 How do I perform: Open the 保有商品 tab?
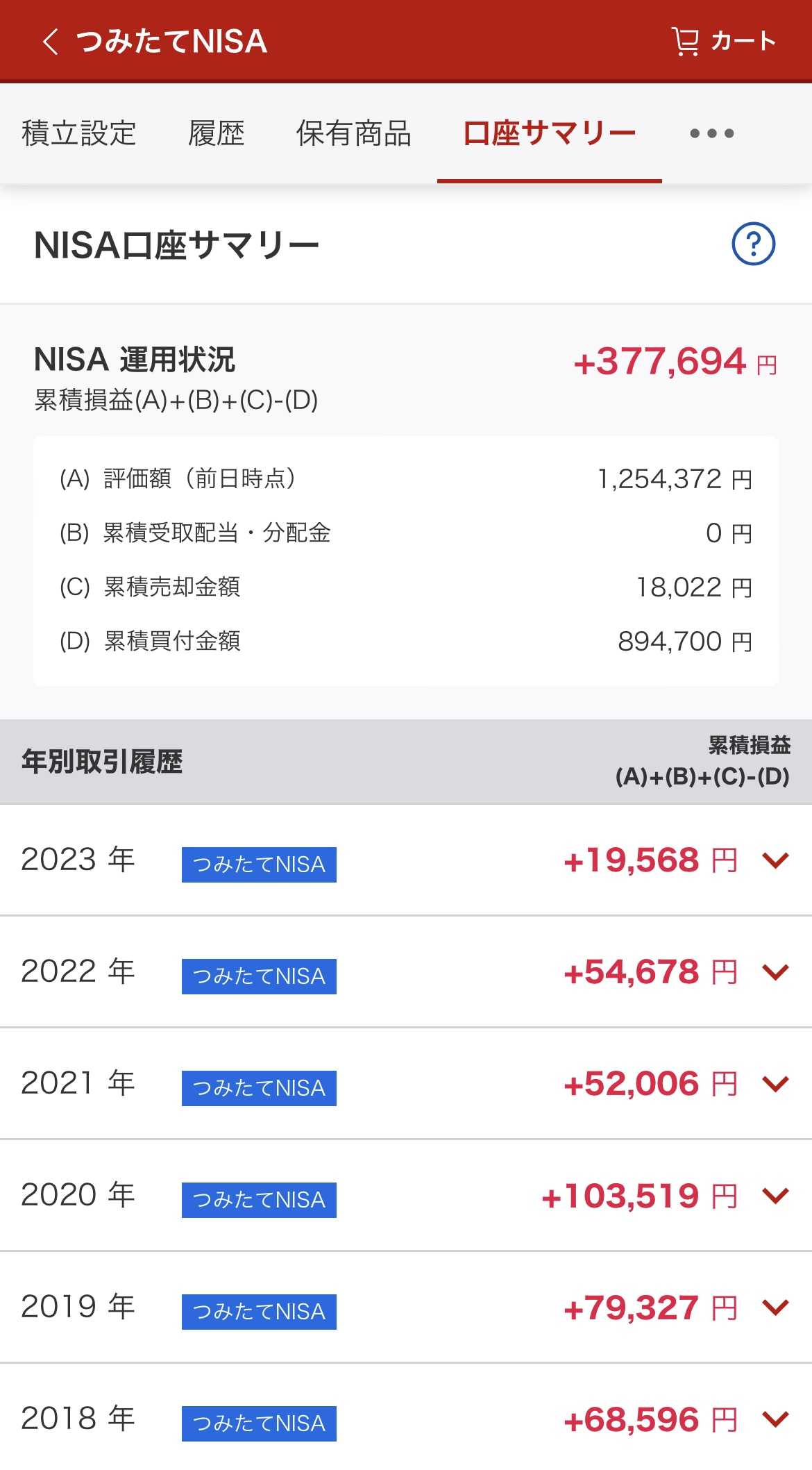354,133
